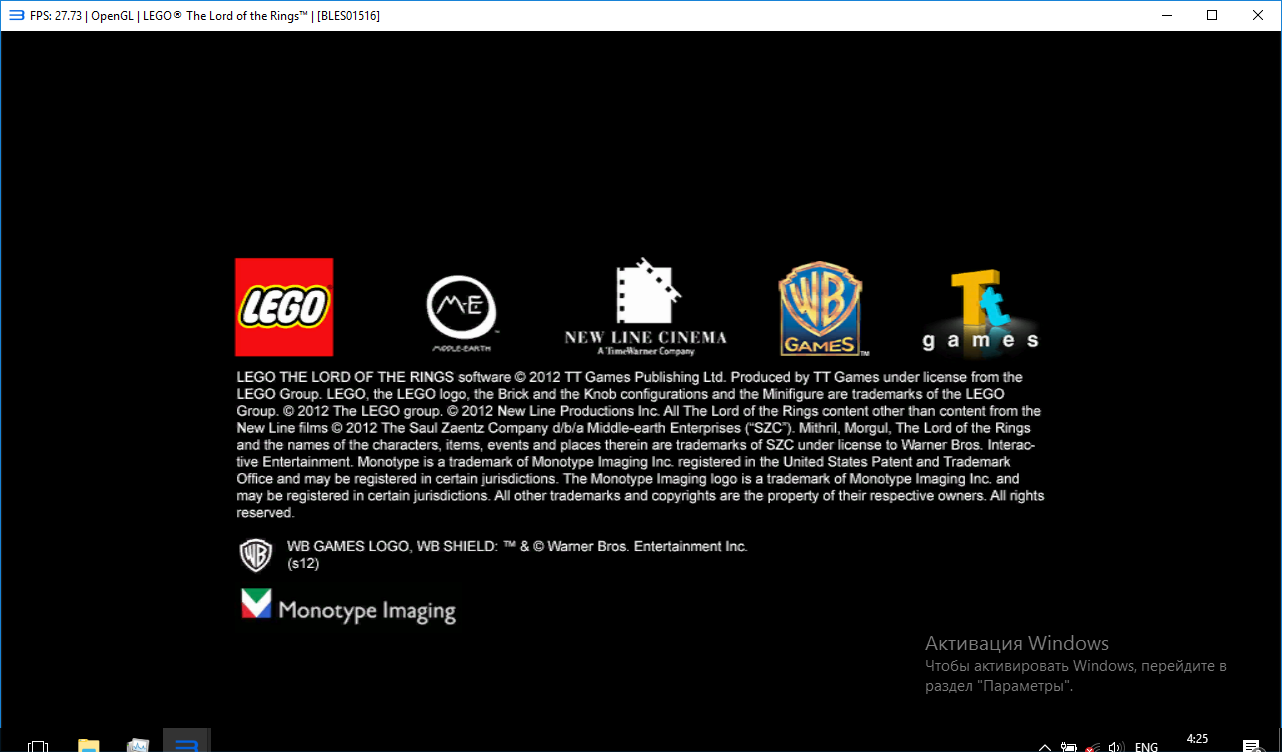The width and height of the screenshot is (1282, 752).
Task: Switch input language via ENG indicator
Action: coord(1146,746)
